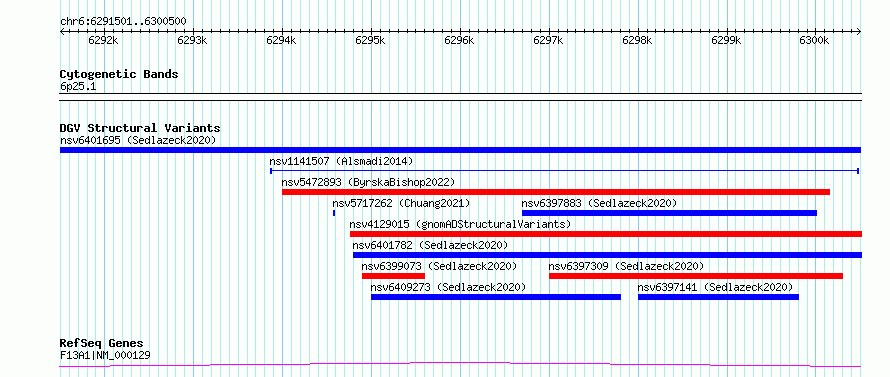Image resolution: width=890 pixels, height=377 pixels.
Task: Click the 6297k ruler position
Action: [x=548, y=40]
